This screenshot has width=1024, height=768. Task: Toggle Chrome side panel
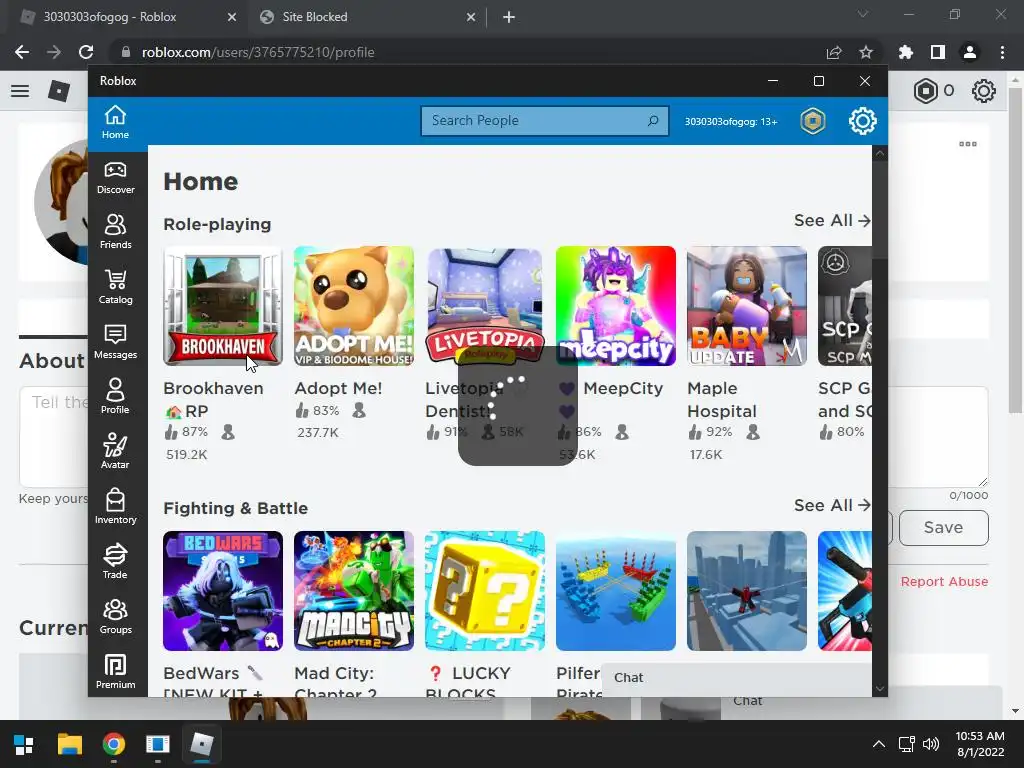pyautogui.click(x=938, y=52)
